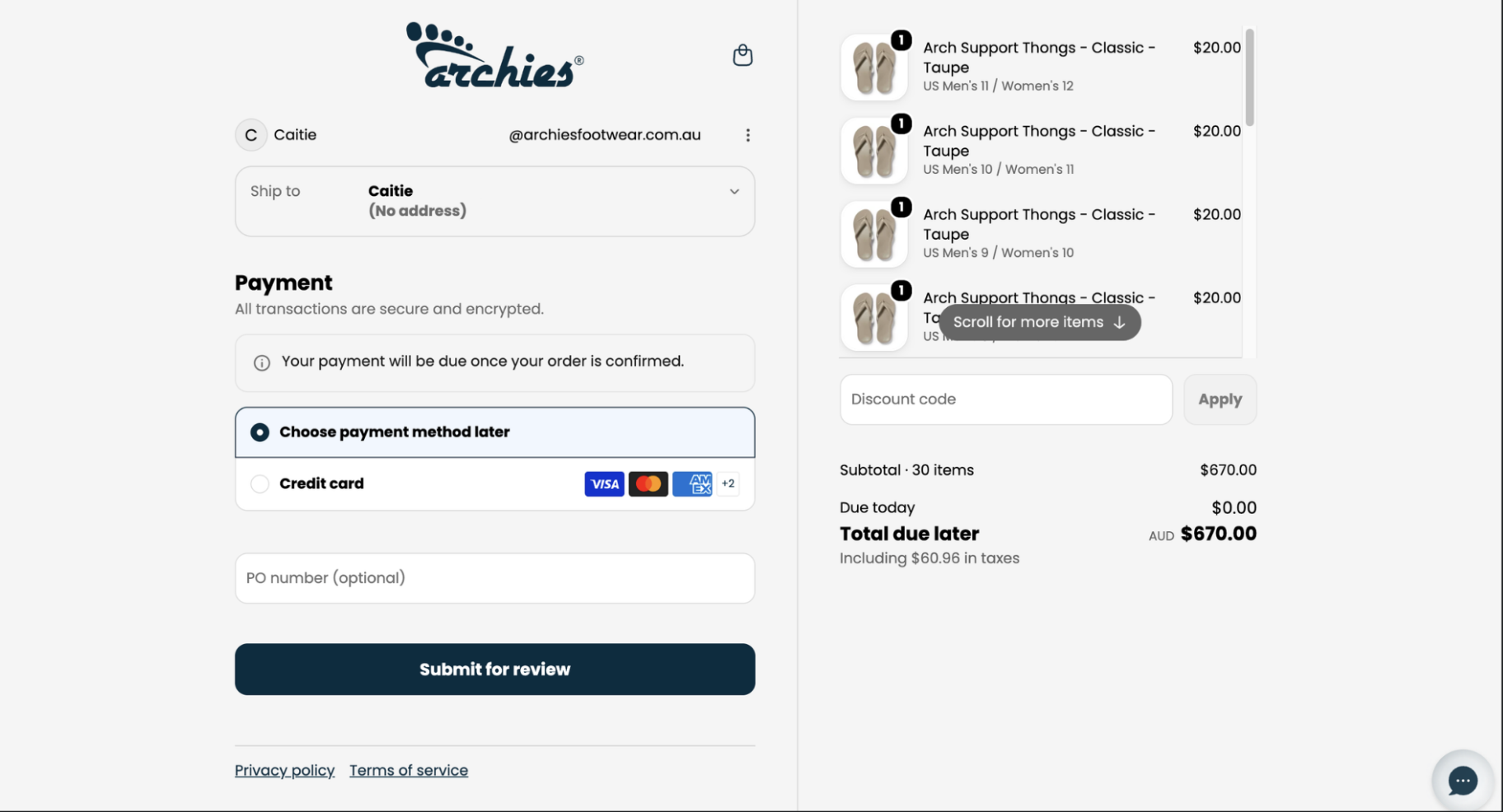
Task: Apply the discount code
Action: point(1220,399)
